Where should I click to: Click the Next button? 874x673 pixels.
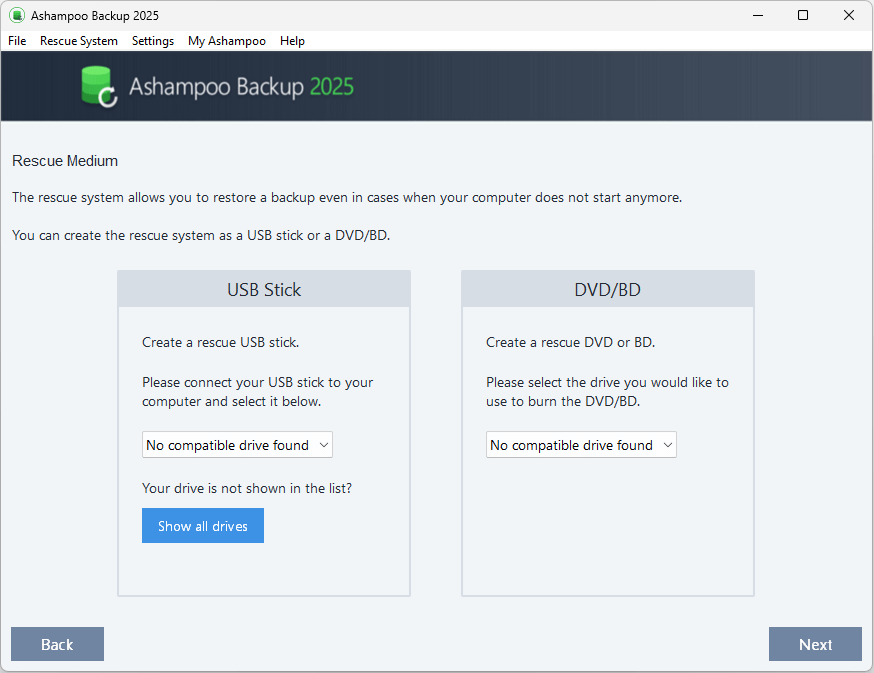click(815, 644)
